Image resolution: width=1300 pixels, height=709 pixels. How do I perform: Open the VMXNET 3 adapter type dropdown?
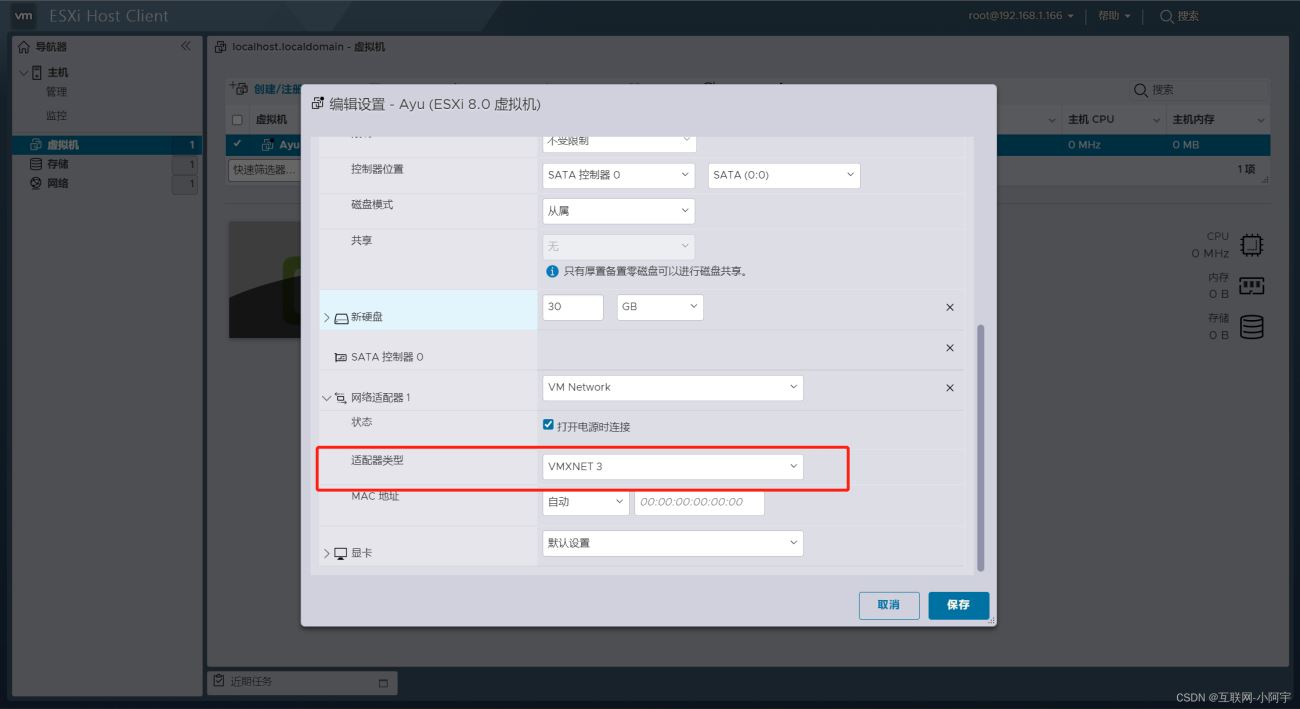point(673,466)
